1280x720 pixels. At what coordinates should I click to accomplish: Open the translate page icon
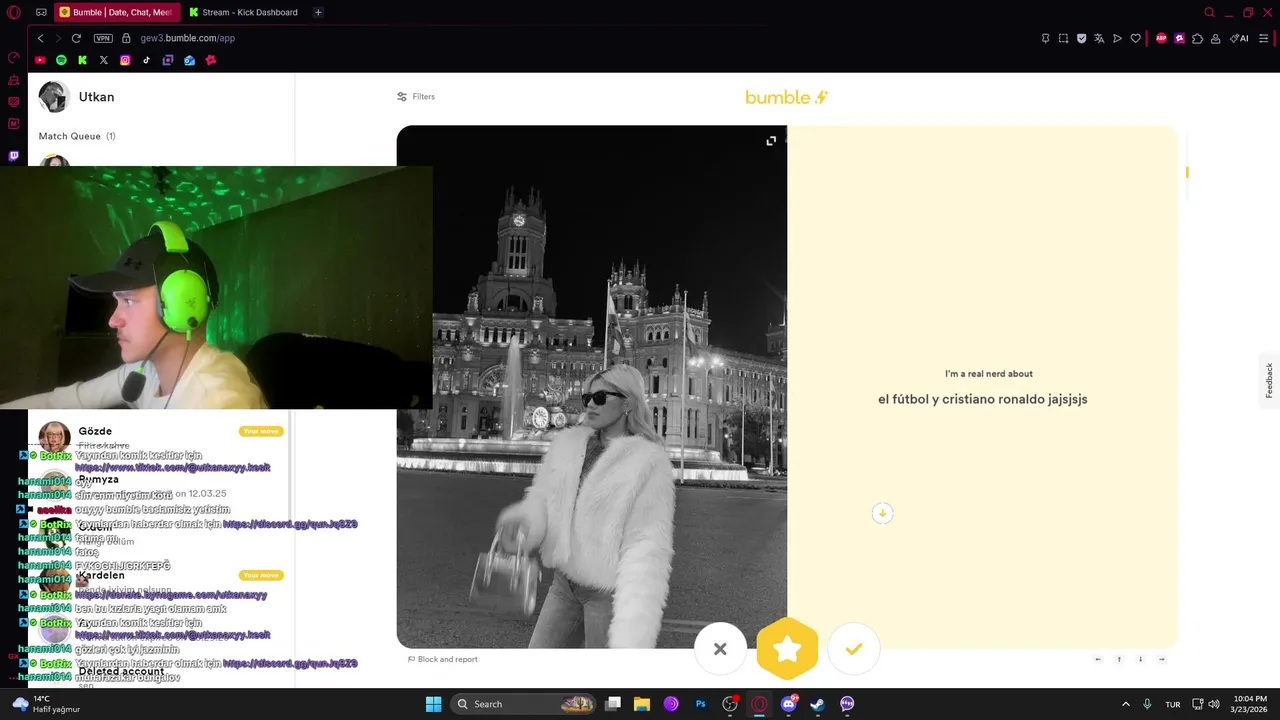point(1099,38)
